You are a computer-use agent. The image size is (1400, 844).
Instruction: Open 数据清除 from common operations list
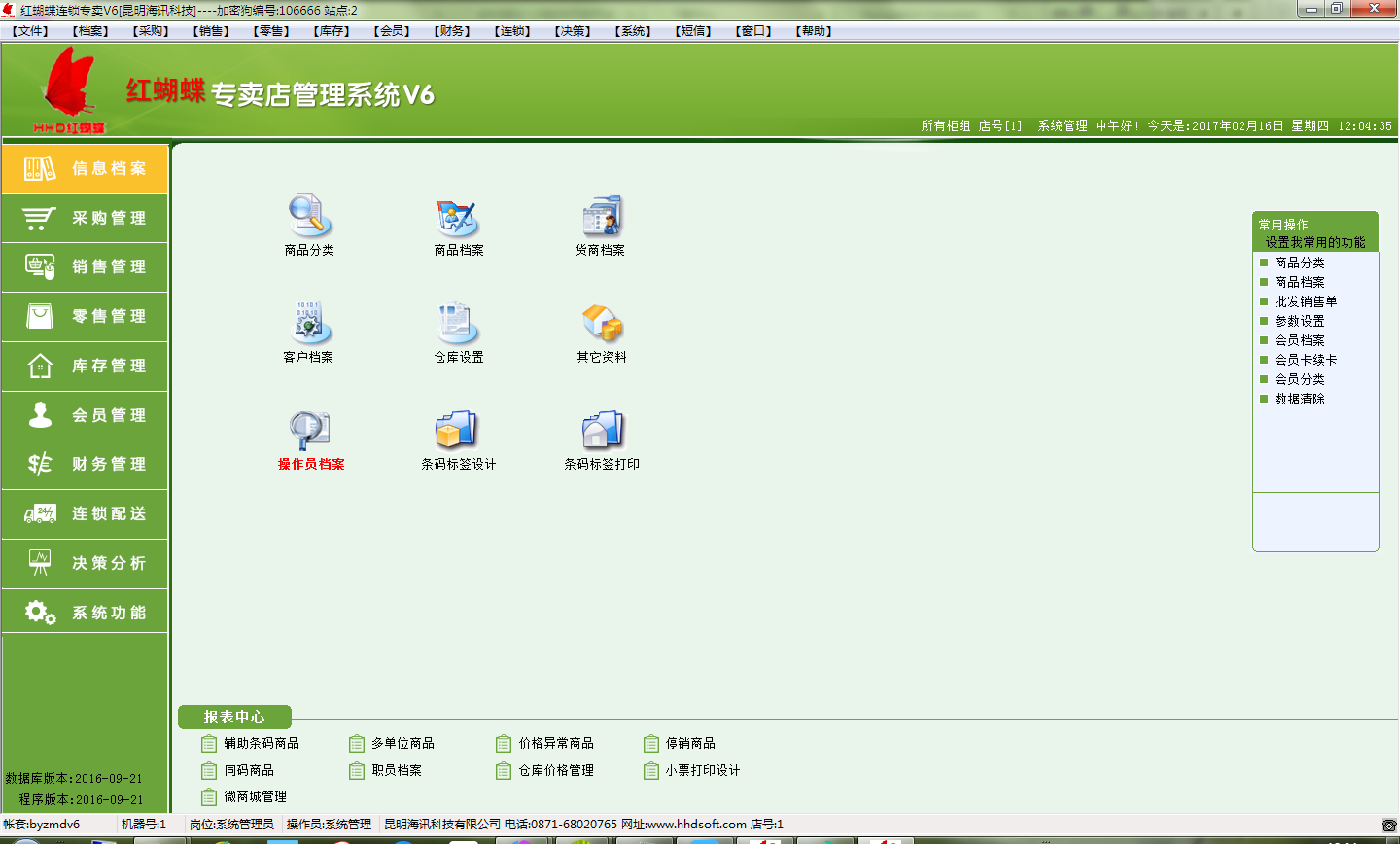pos(1300,399)
